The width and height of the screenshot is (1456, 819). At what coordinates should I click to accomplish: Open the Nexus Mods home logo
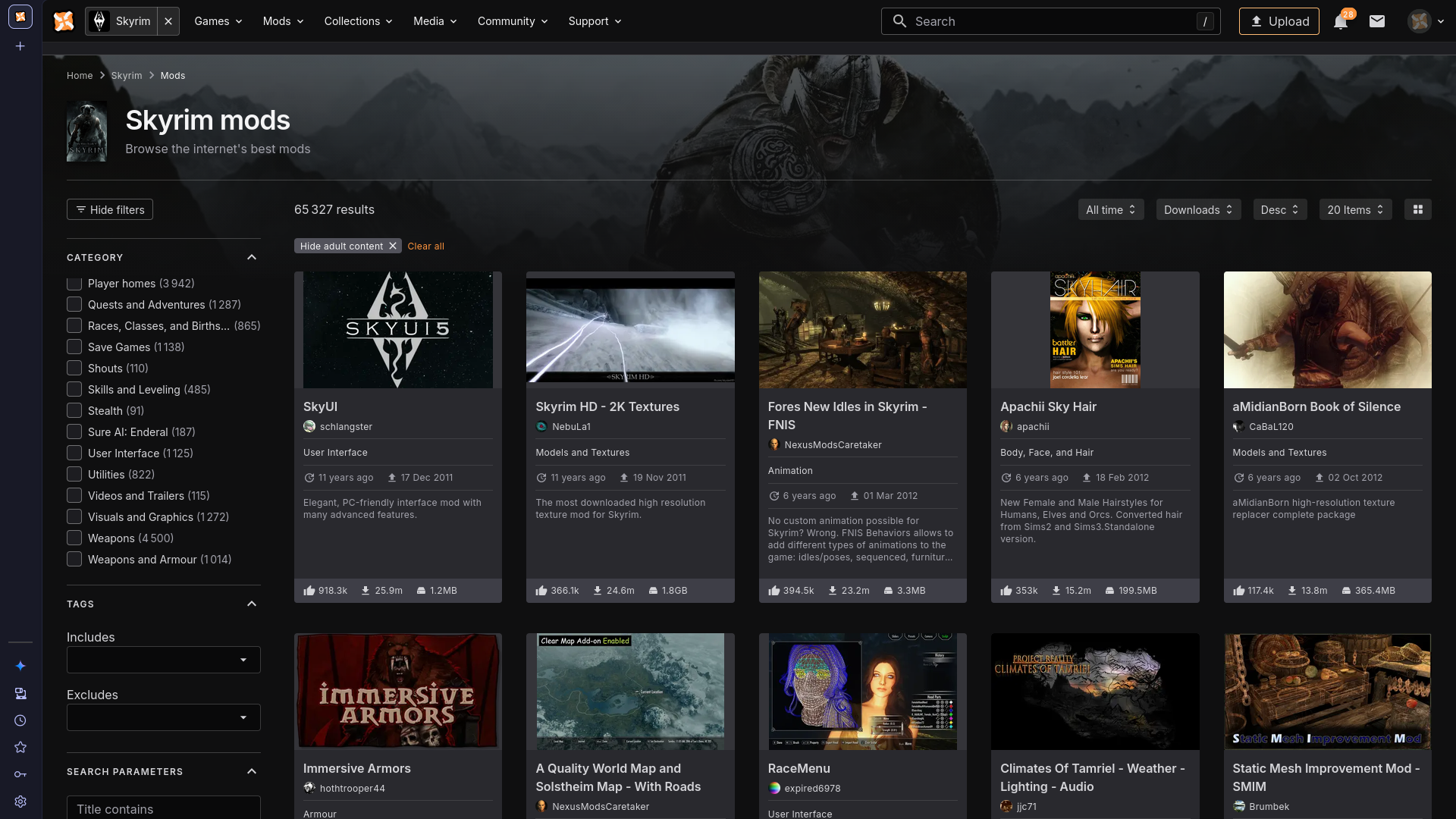(64, 21)
